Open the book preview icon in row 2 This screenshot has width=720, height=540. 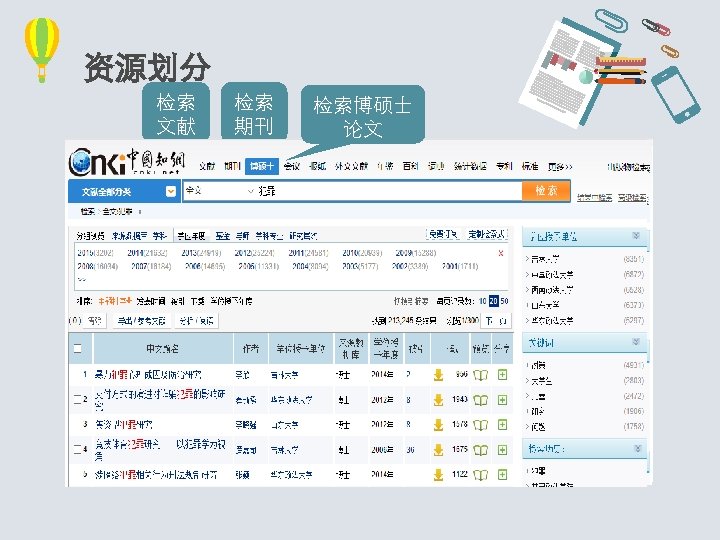[x=480, y=400]
